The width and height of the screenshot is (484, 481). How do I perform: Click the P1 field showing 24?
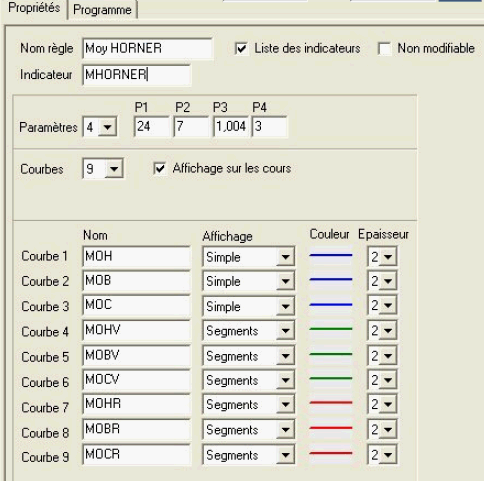pyautogui.click(x=152, y=127)
